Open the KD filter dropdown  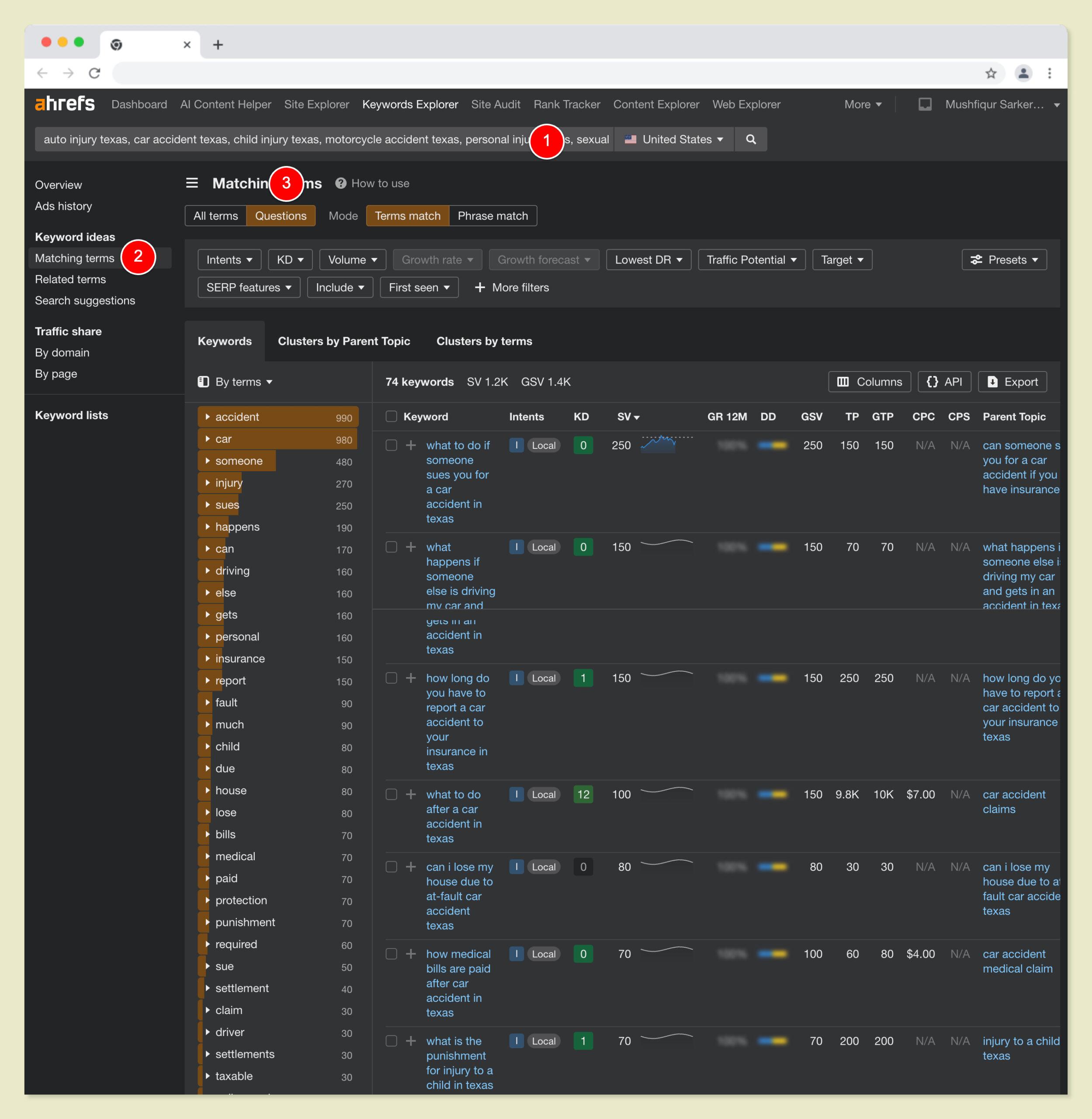point(290,260)
